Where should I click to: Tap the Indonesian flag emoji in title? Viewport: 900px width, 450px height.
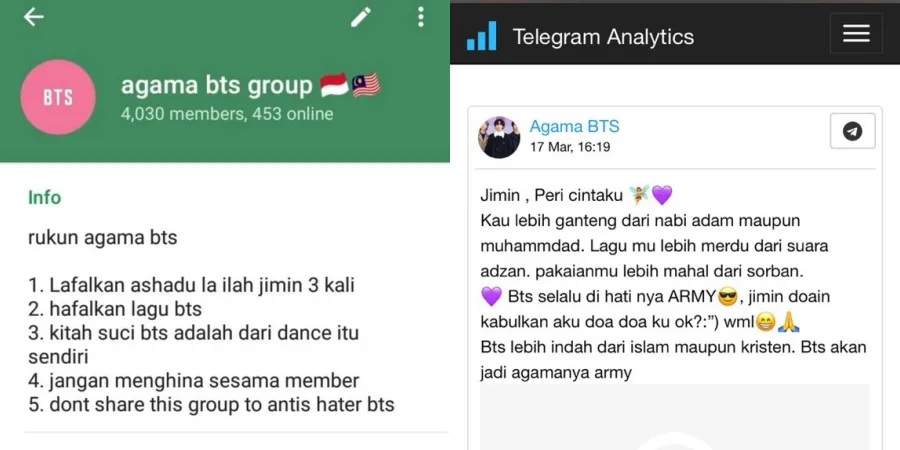(x=334, y=85)
